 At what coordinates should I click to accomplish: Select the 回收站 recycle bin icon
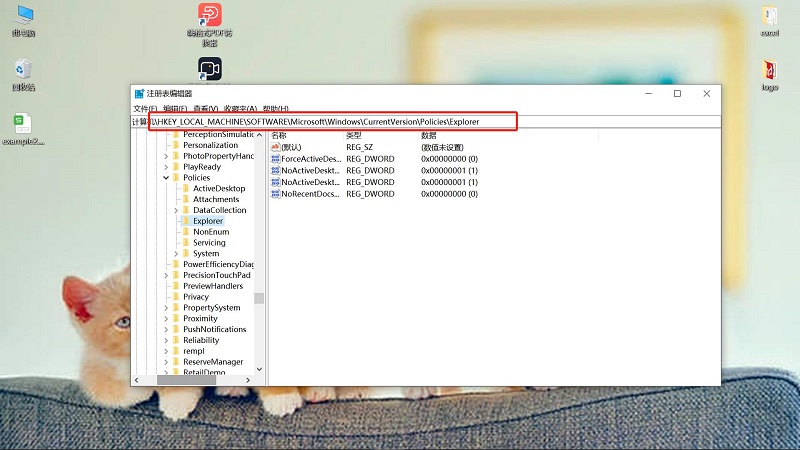click(23, 75)
